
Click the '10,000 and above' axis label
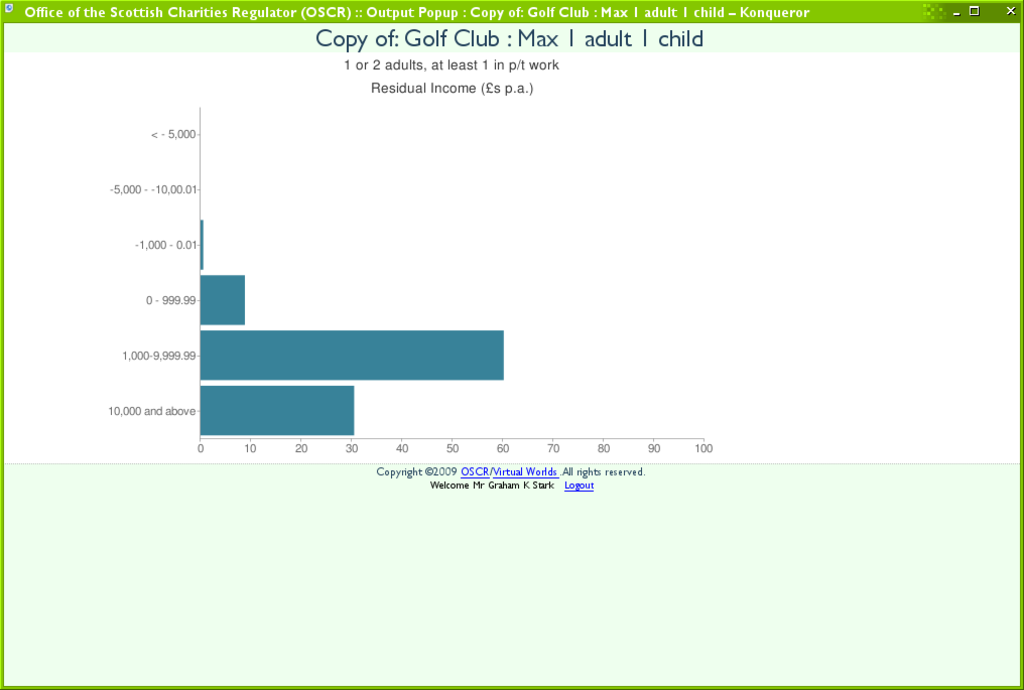(x=152, y=410)
